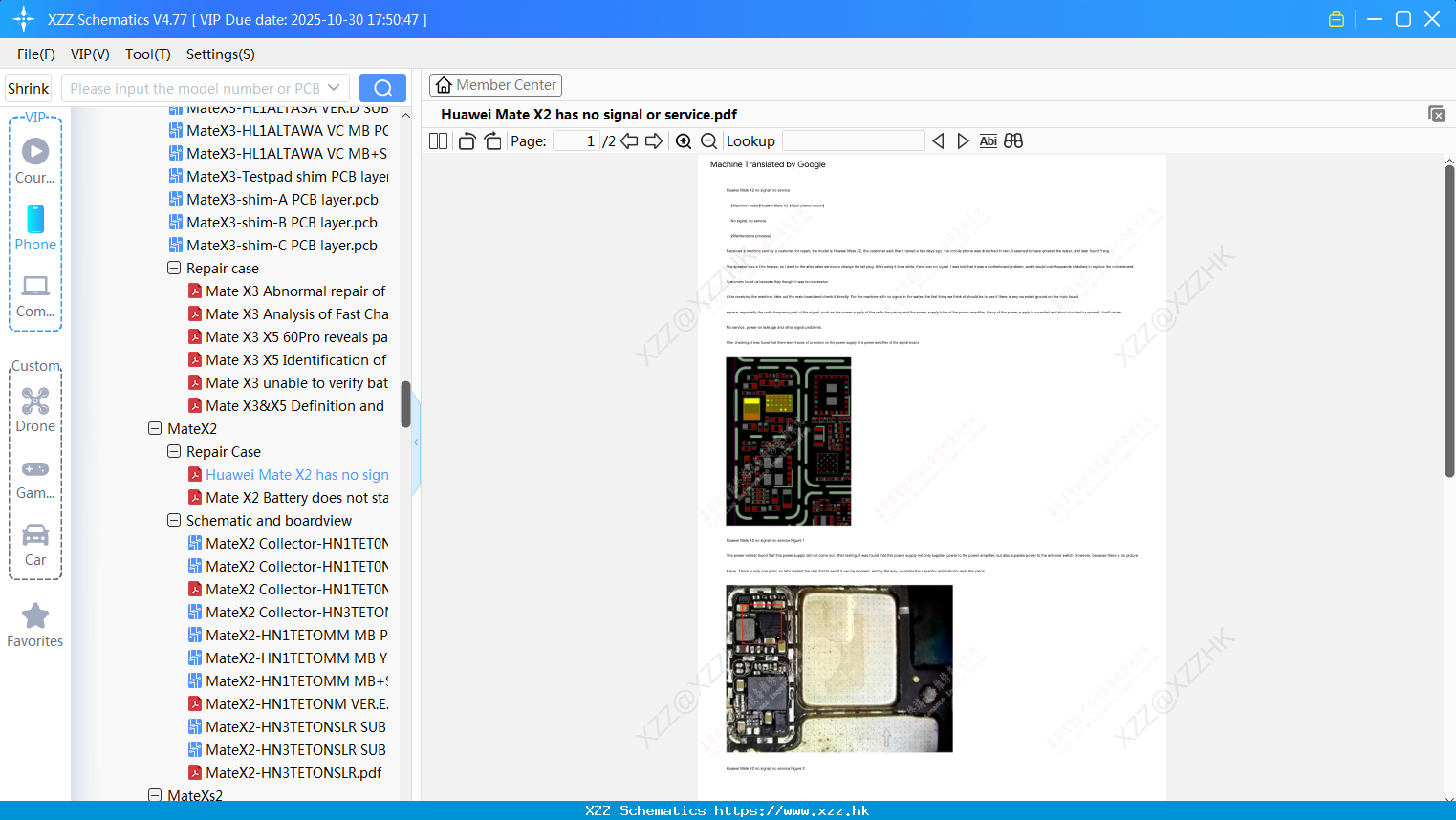Open MateX3-shim-B PCB layer.pcb
Viewport: 1456px width, 820px height.
[x=273, y=223]
